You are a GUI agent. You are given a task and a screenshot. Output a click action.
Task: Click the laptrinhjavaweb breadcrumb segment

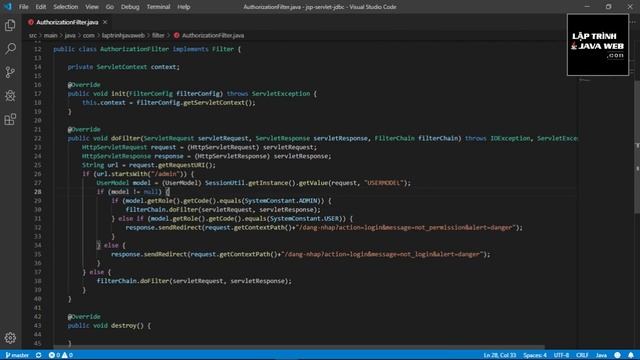point(123,36)
